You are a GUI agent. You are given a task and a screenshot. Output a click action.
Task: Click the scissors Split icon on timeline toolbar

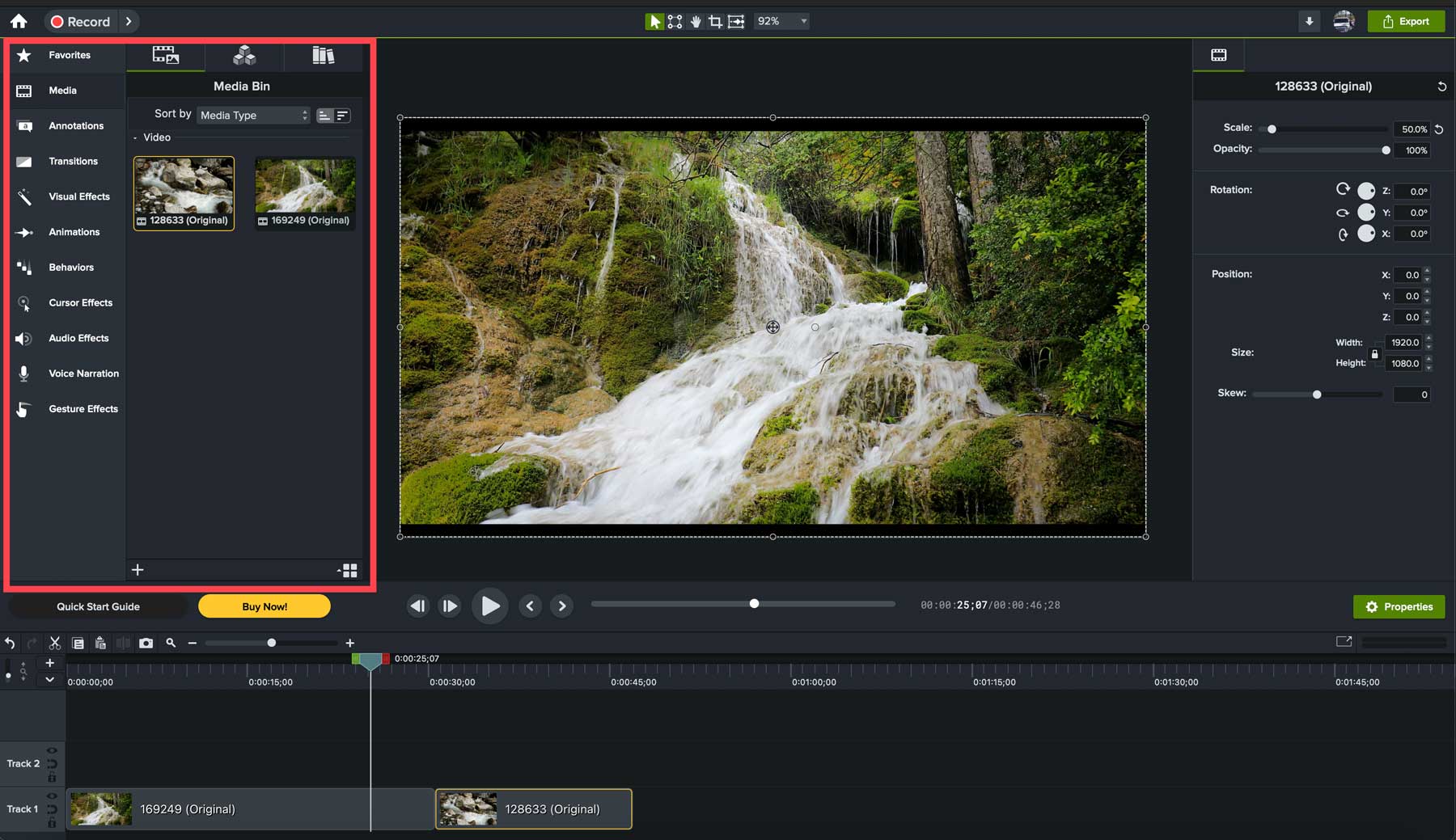(54, 643)
